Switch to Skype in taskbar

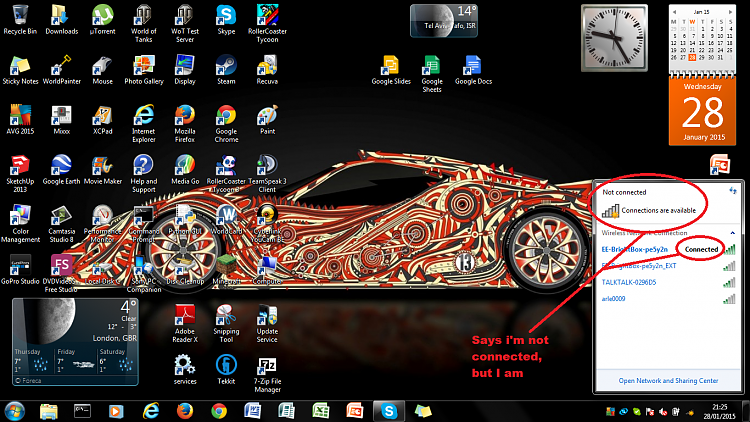[x=388, y=411]
